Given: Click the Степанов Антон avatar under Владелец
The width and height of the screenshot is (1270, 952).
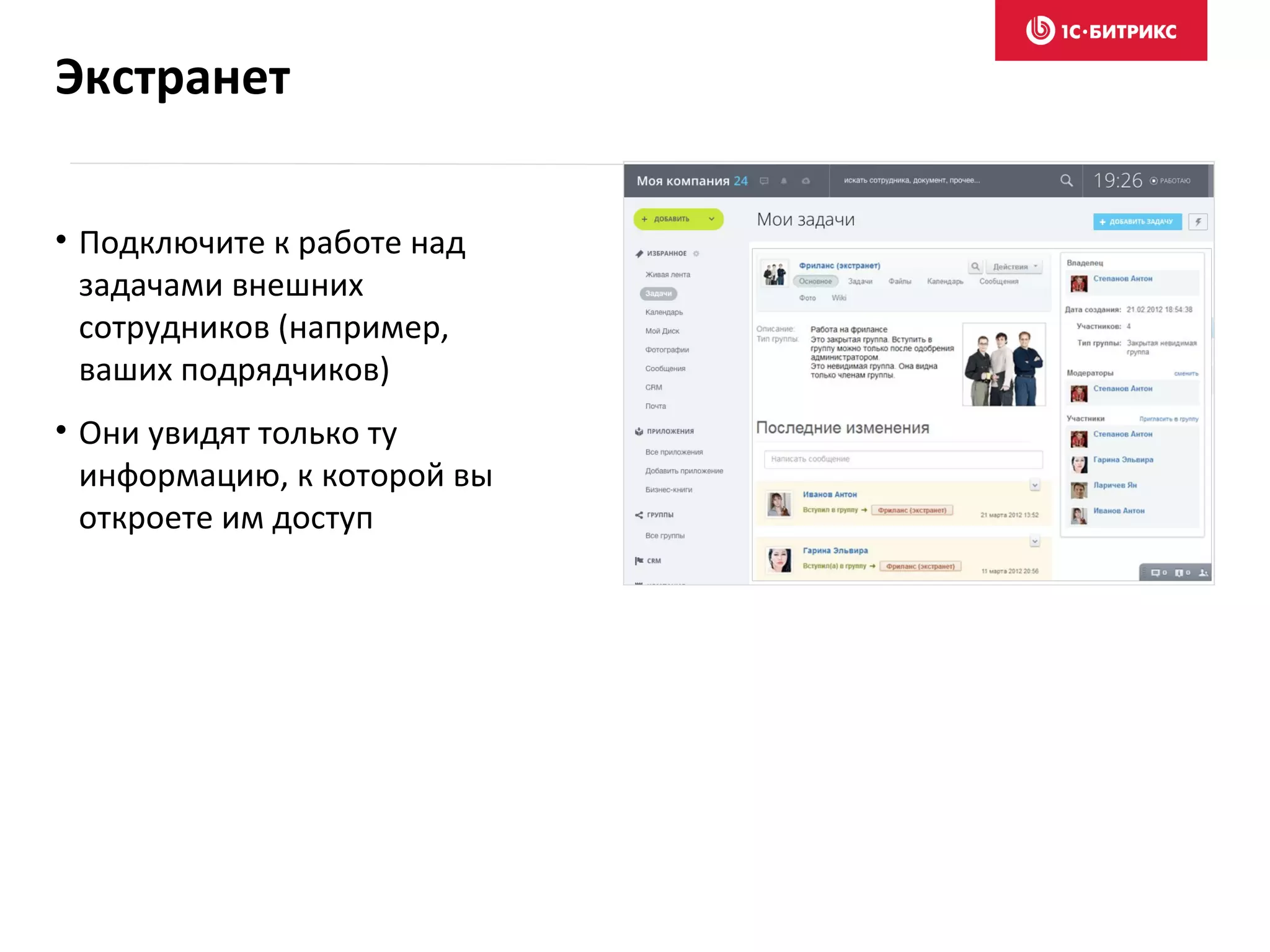Looking at the screenshot, I should [1079, 283].
